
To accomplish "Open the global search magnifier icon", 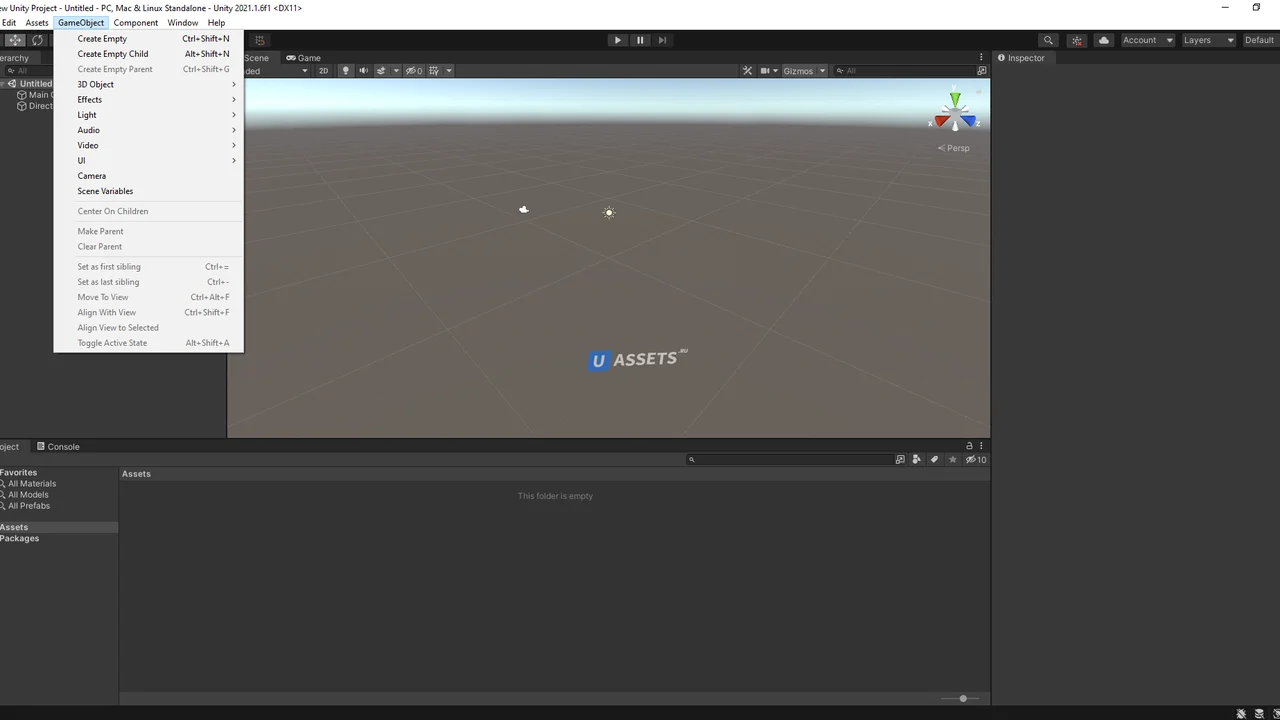I will pyautogui.click(x=1048, y=40).
